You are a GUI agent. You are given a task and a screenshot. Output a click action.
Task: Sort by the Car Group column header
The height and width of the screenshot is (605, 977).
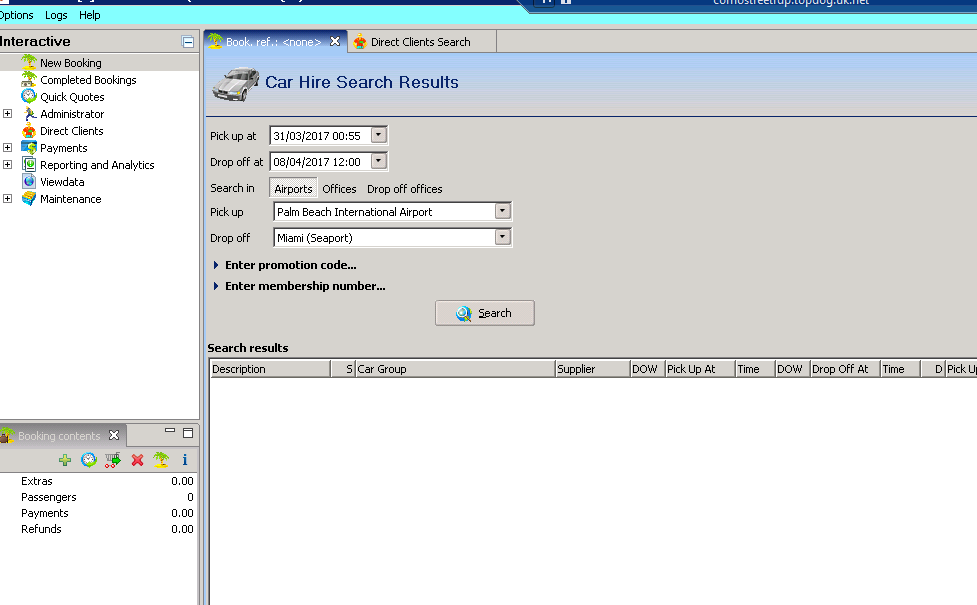pyautogui.click(x=455, y=369)
